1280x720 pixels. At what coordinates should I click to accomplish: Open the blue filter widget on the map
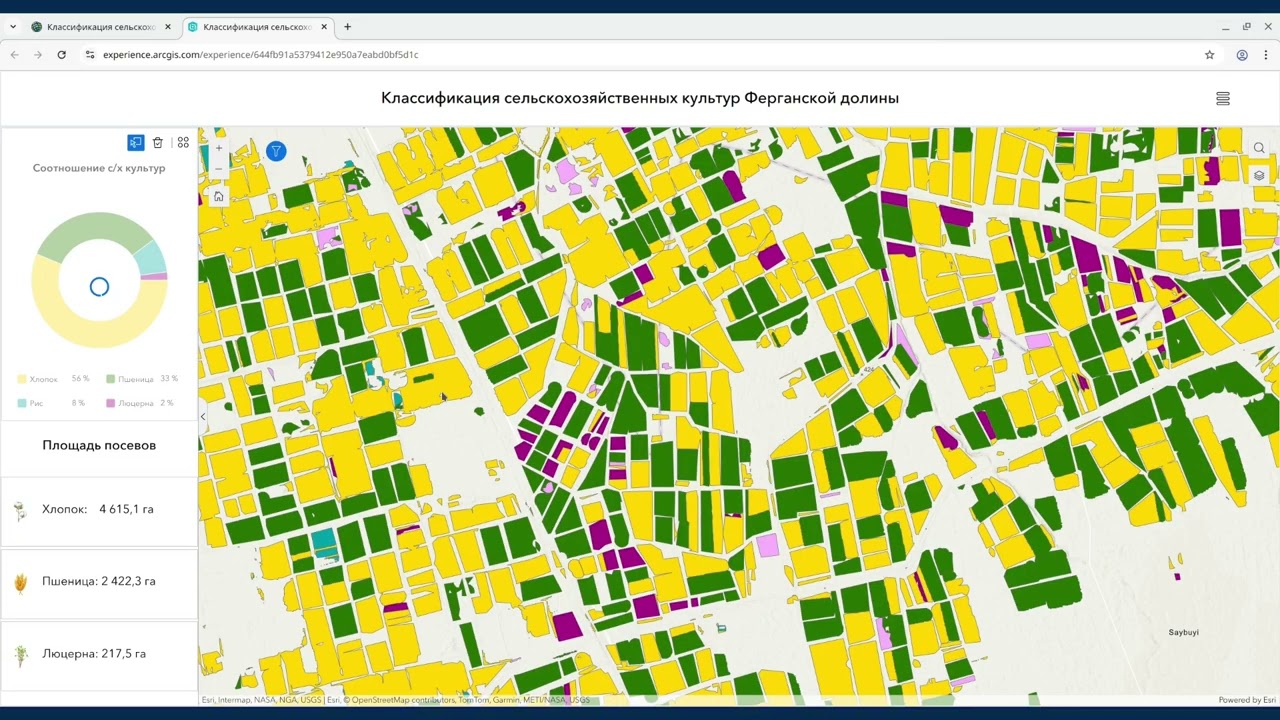click(x=276, y=151)
